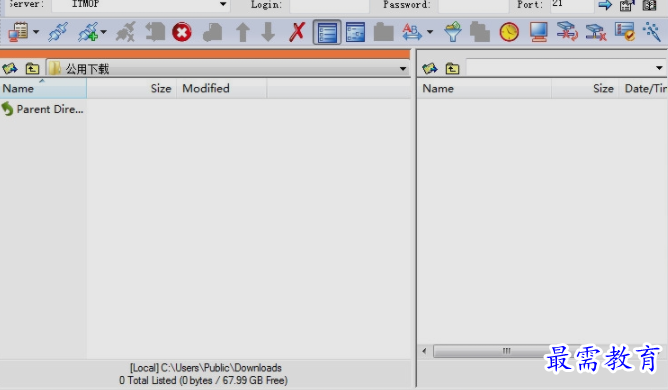Open local pane bookmark icon
Image resolution: width=668 pixels, height=390 pixels.
point(10,68)
